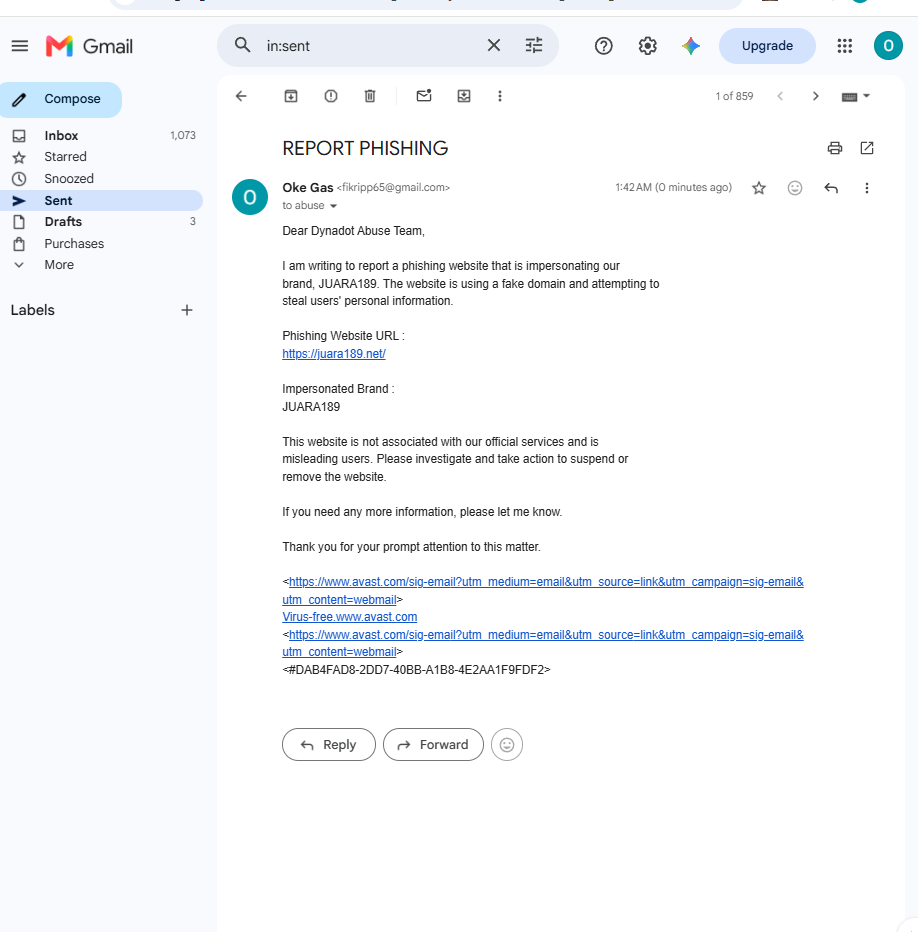Star this message
The width and height of the screenshot is (918, 932).
(x=759, y=188)
